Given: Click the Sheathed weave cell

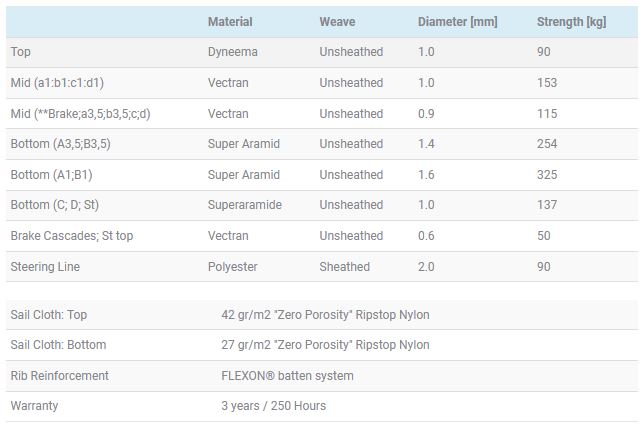Looking at the screenshot, I should click(x=344, y=267).
